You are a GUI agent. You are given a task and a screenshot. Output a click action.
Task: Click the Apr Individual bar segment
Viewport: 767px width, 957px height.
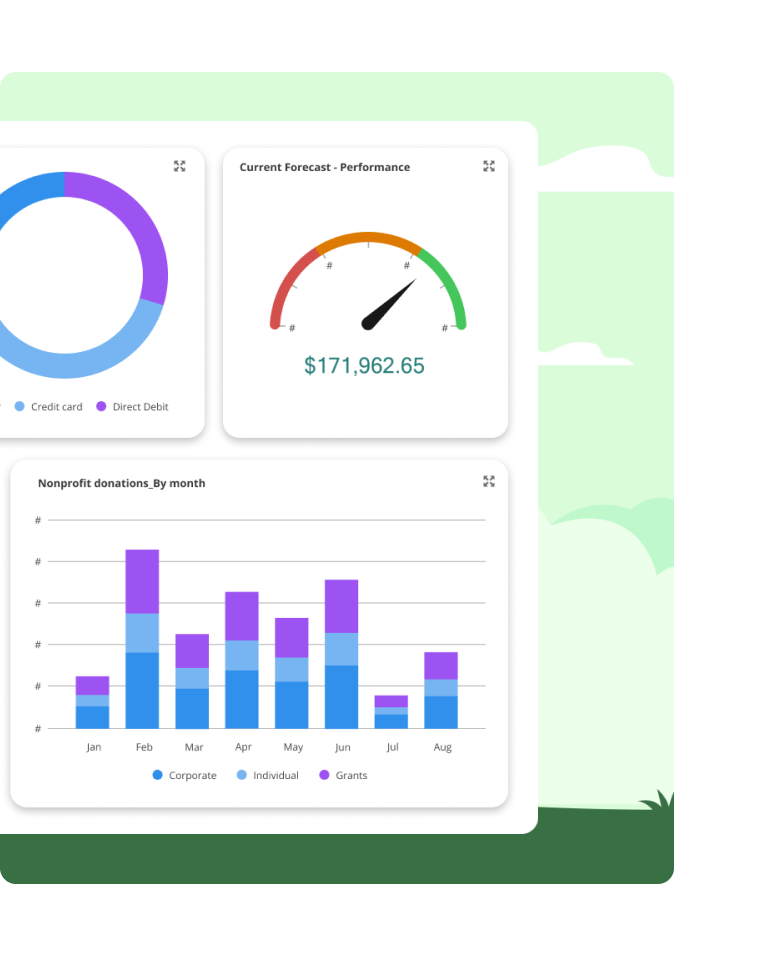pyautogui.click(x=242, y=655)
